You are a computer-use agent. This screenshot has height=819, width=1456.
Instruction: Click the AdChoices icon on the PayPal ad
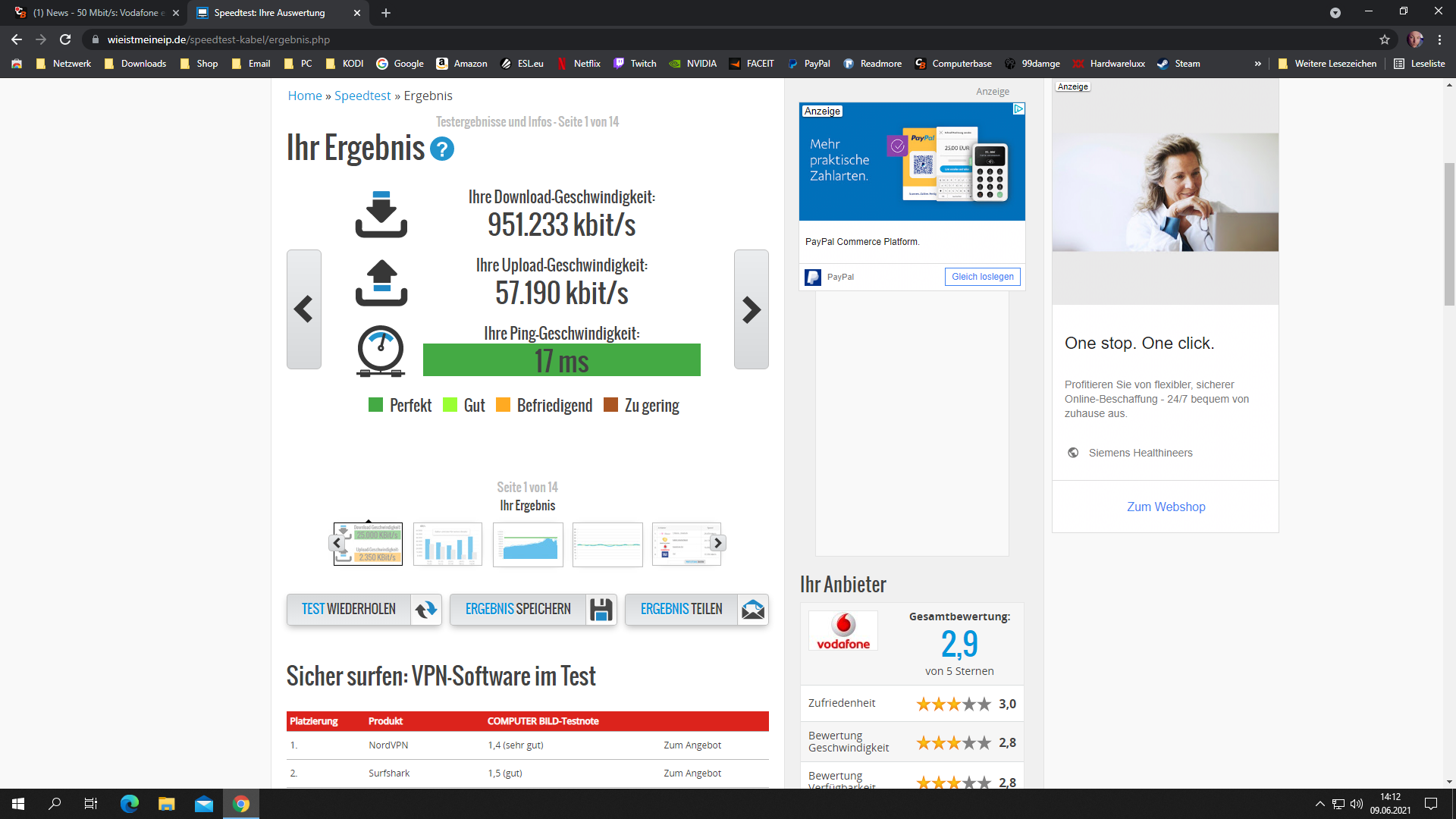[1018, 109]
